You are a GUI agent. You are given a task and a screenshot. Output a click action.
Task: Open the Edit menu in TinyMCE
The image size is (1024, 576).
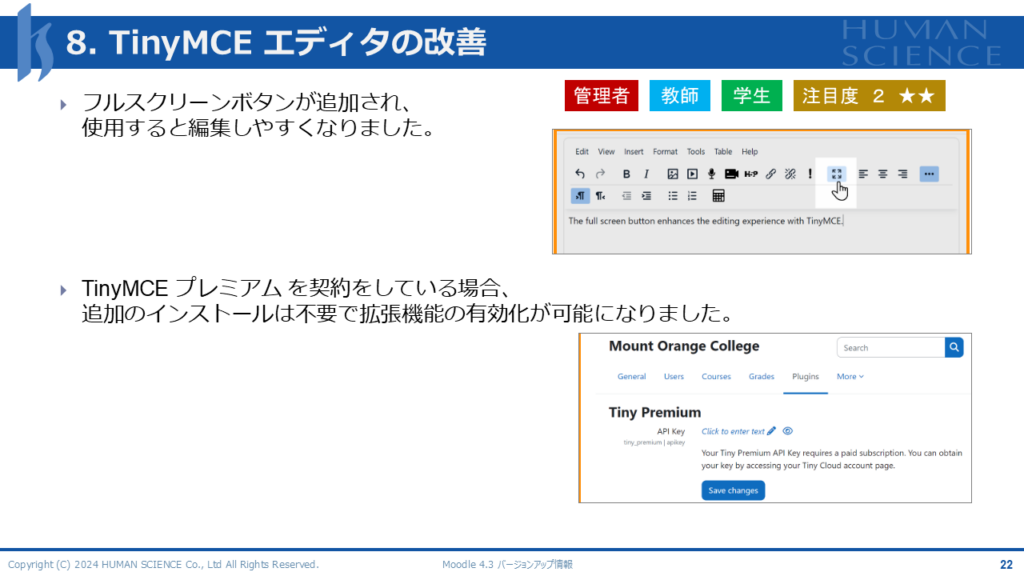pyautogui.click(x=582, y=152)
